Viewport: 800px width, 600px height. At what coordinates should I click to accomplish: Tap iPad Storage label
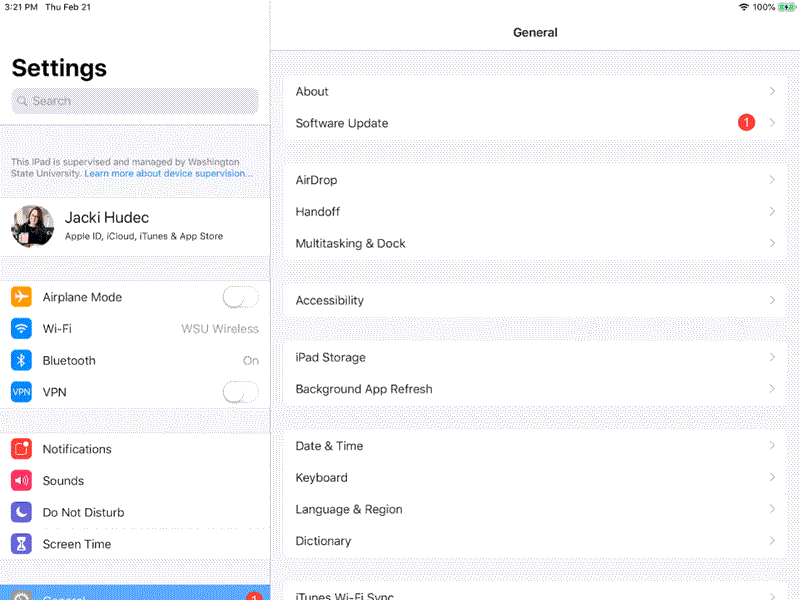(x=331, y=358)
